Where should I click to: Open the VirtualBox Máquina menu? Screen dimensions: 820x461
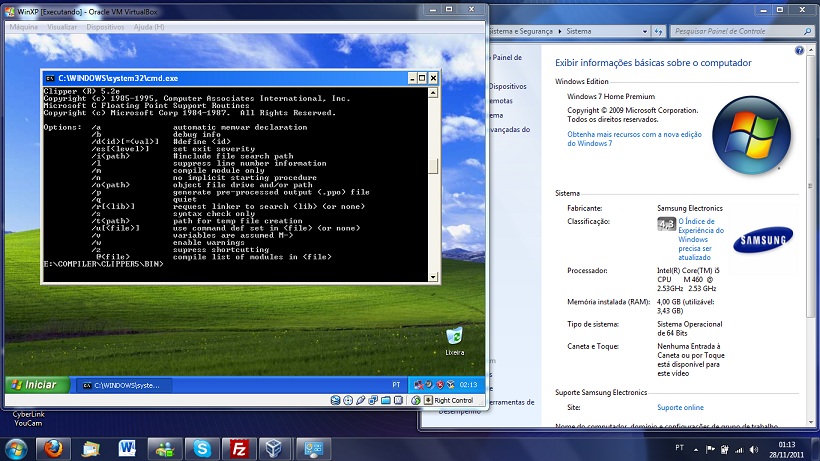(24, 27)
